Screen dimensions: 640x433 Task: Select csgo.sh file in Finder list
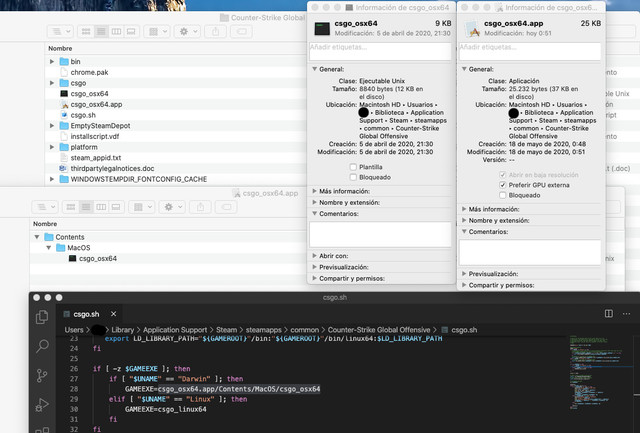click(83, 115)
